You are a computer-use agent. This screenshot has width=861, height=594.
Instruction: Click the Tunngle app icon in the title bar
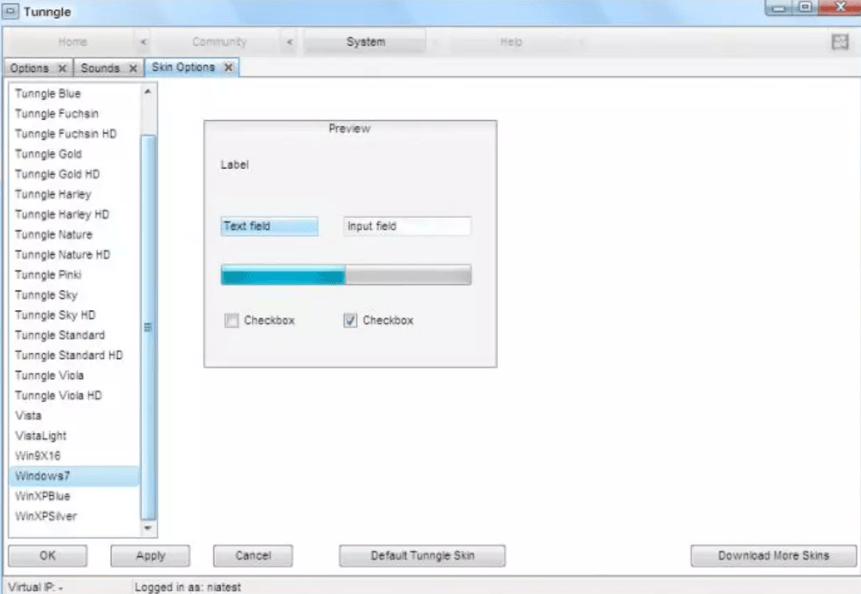click(10, 11)
